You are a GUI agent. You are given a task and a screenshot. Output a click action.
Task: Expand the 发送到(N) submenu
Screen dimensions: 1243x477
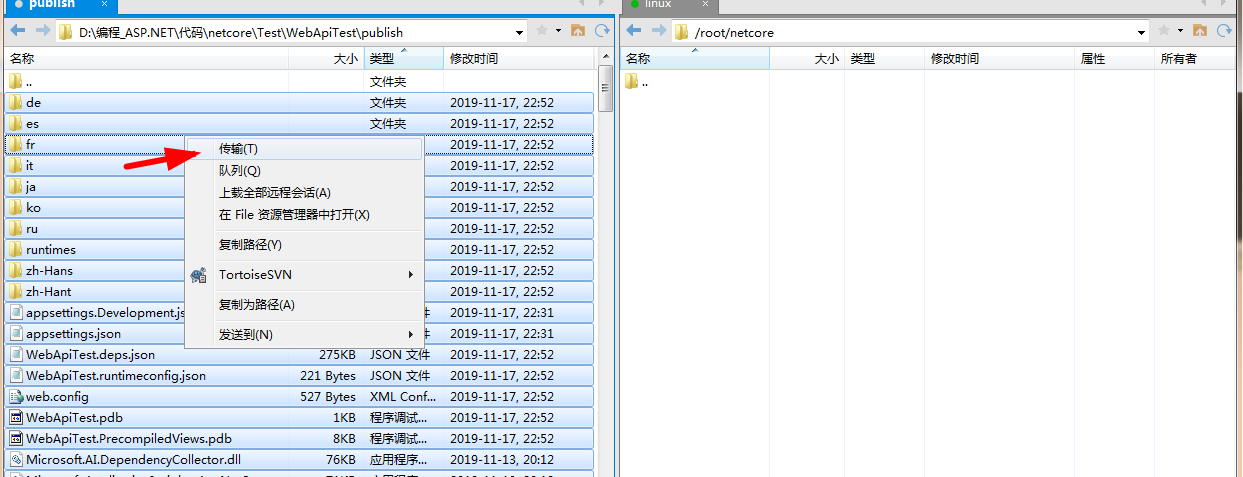tap(245, 334)
